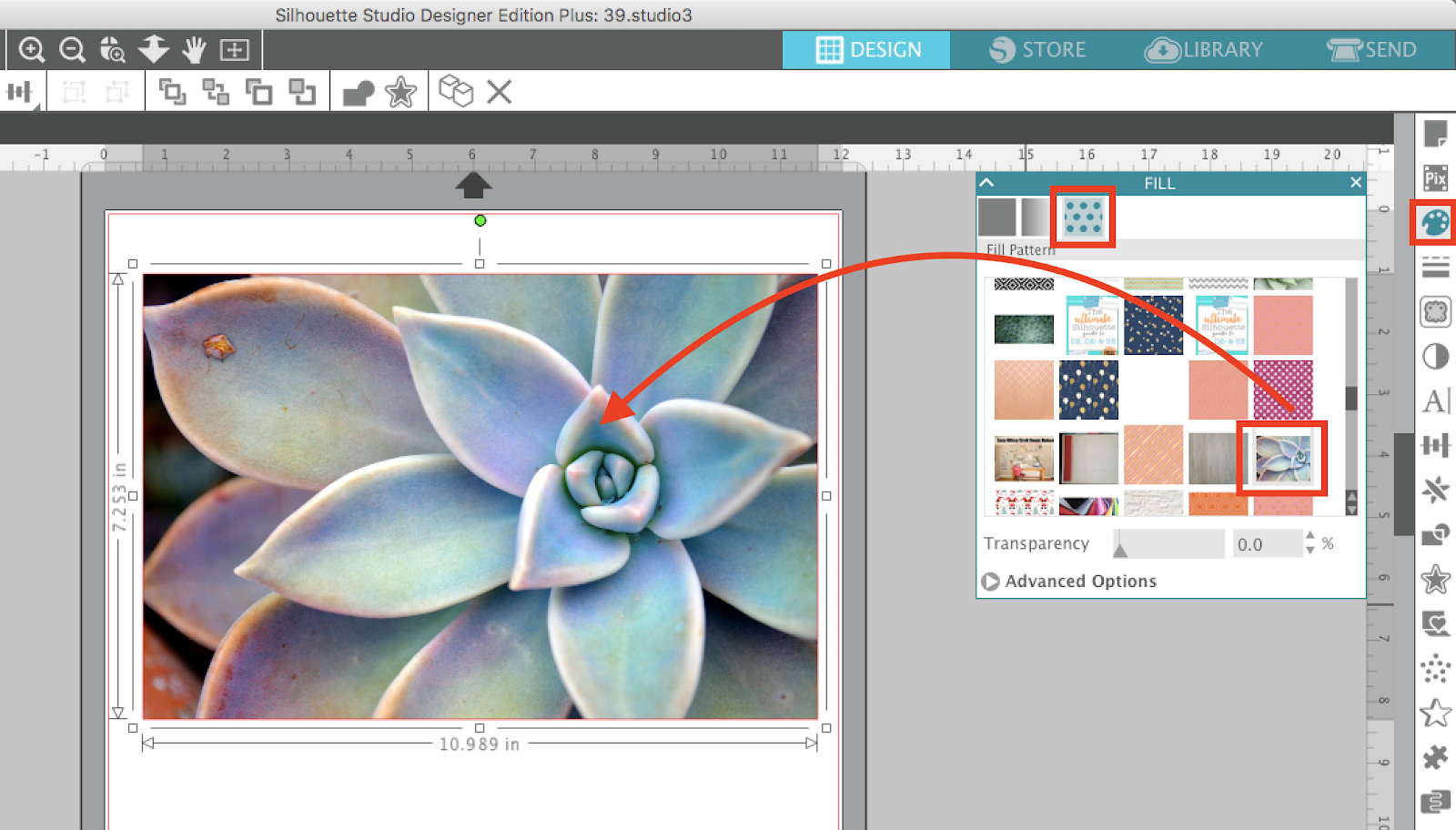The width and height of the screenshot is (1456, 830).
Task: Choose the navy balloons pattern
Action: (x=1088, y=390)
